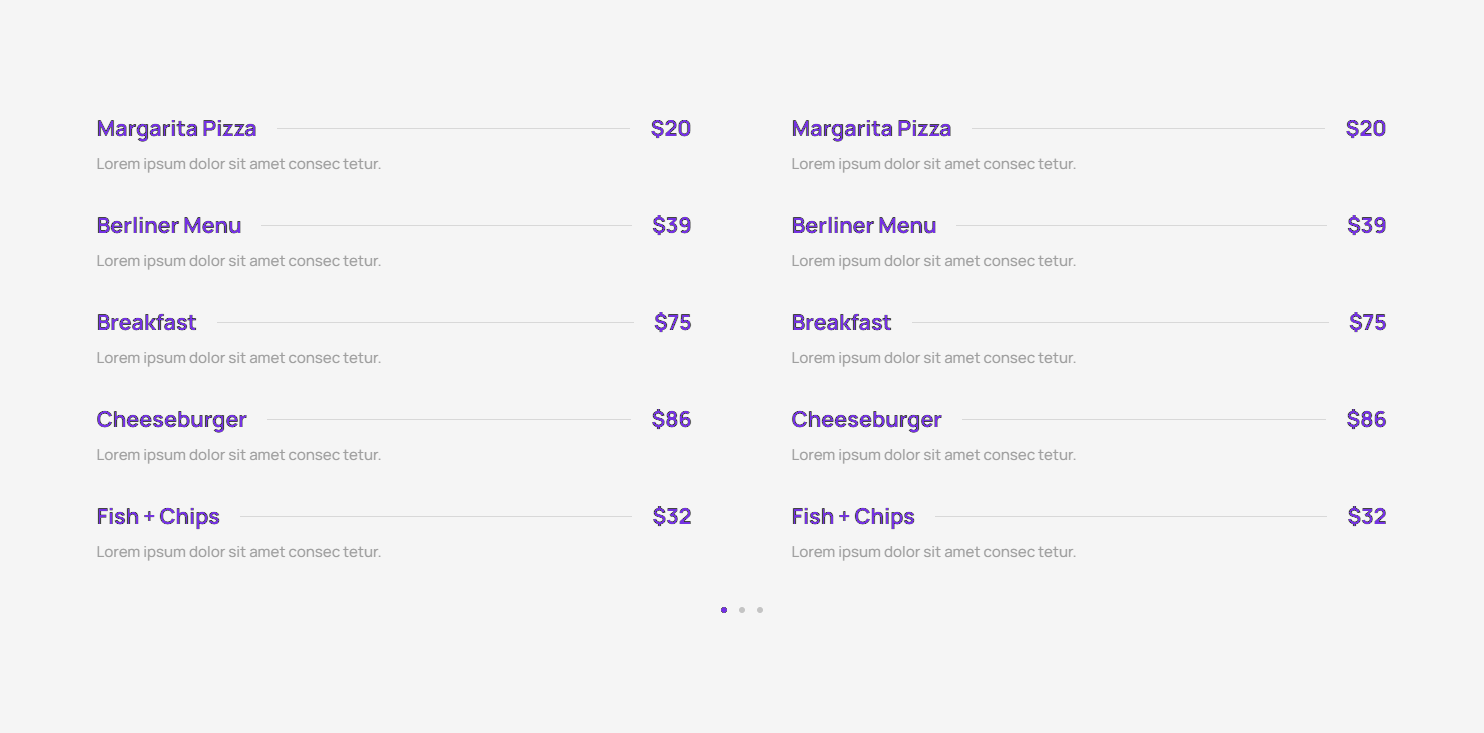This screenshot has height=733, width=1484.
Task: Choose Fish + Chips in right column
Action: coord(853,517)
